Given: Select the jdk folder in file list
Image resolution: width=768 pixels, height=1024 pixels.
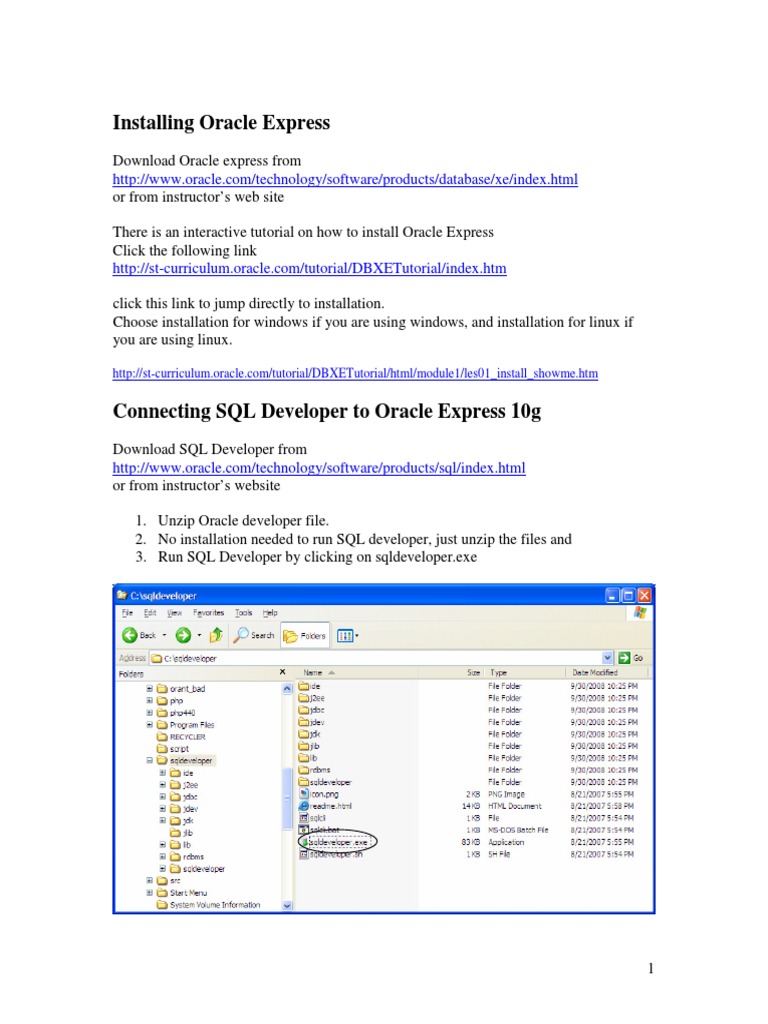Looking at the screenshot, I should pos(310,734).
